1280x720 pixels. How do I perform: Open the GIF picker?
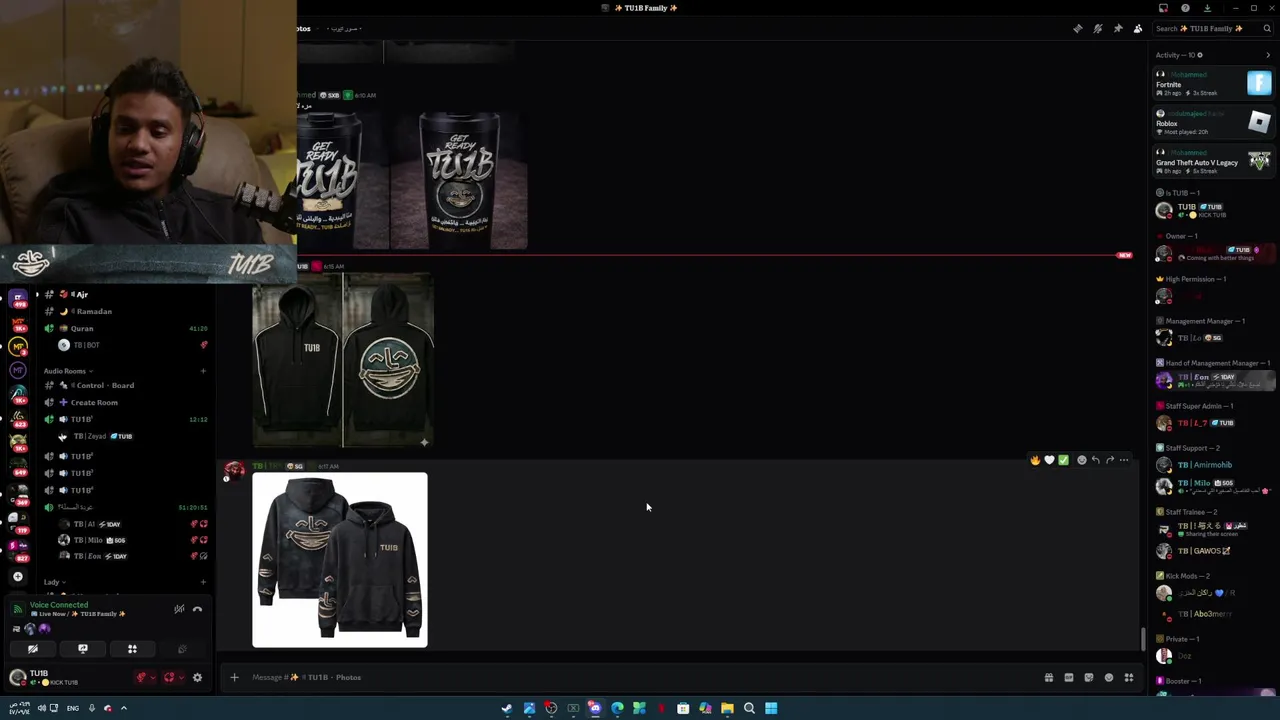click(1069, 677)
